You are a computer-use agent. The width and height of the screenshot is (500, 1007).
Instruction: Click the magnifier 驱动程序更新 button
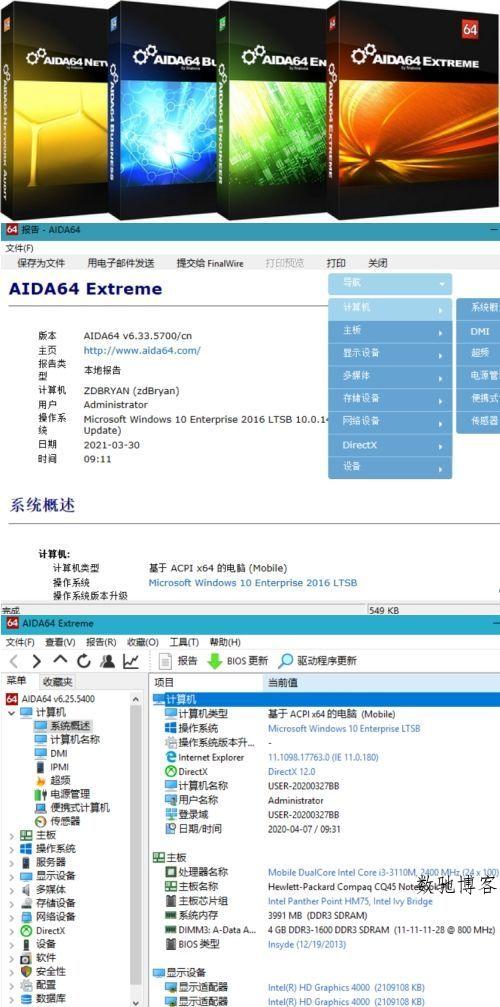click(318, 661)
